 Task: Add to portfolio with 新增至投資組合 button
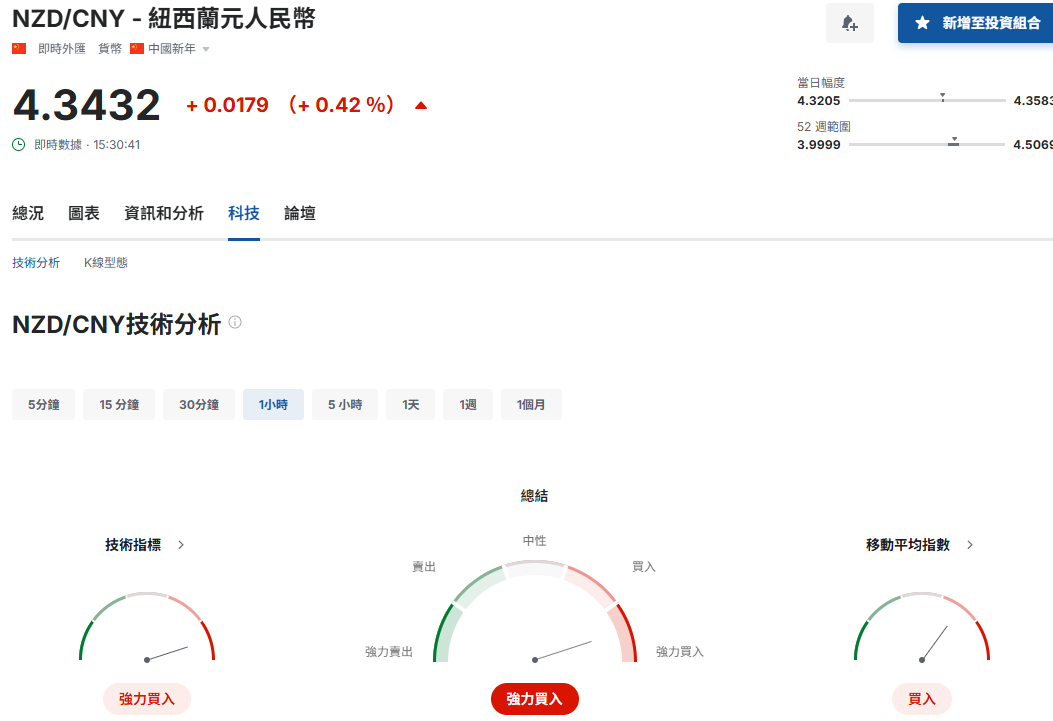pyautogui.click(x=975, y=23)
